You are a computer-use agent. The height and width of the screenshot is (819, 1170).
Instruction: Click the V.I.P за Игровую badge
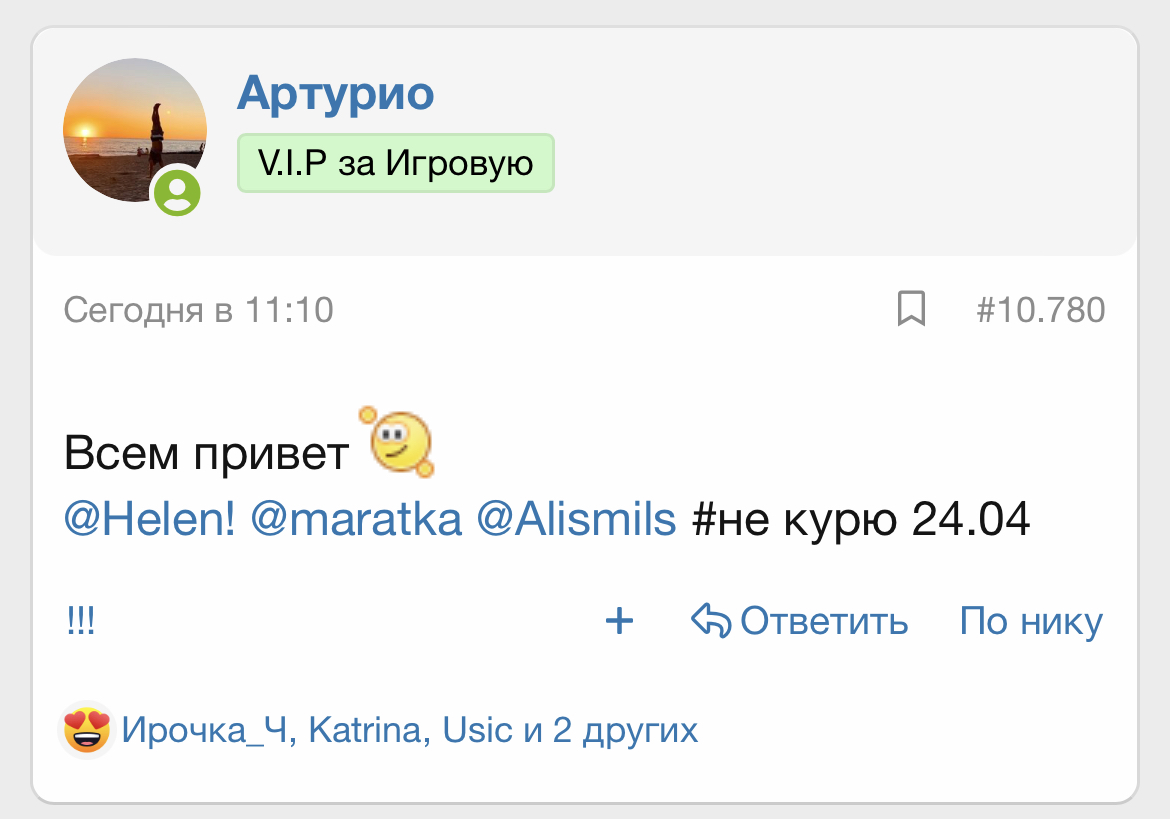click(x=395, y=163)
